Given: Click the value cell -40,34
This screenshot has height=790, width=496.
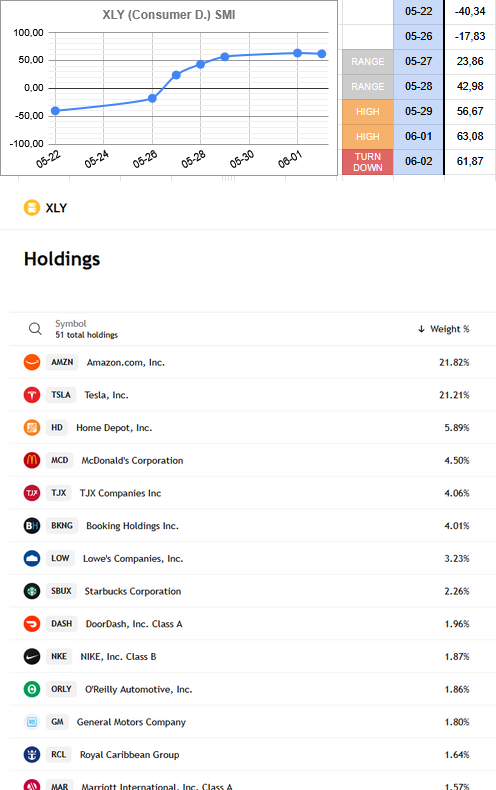Looking at the screenshot, I should [x=470, y=11].
